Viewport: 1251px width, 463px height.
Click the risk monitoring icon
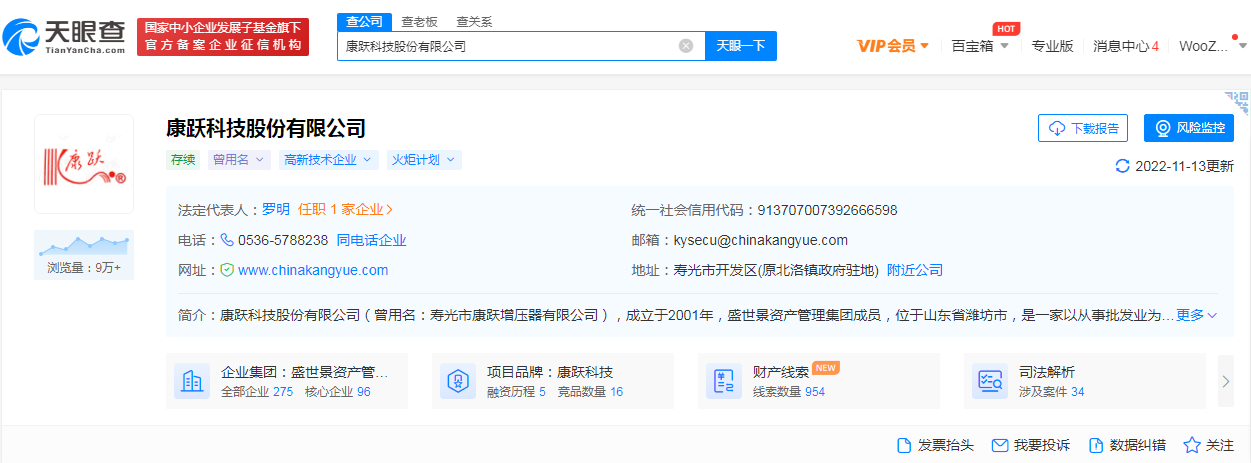[x=1163, y=128]
